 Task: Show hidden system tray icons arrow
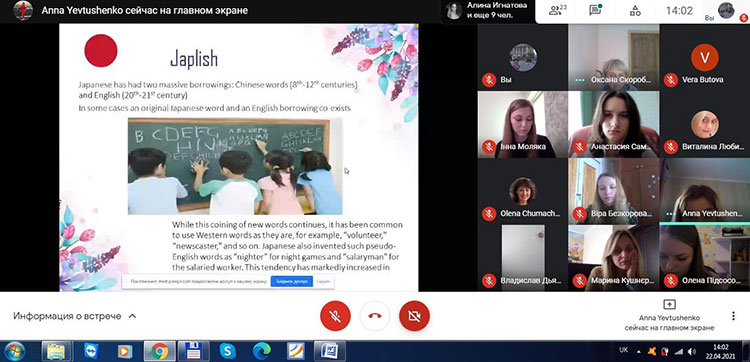pyautogui.click(x=638, y=351)
